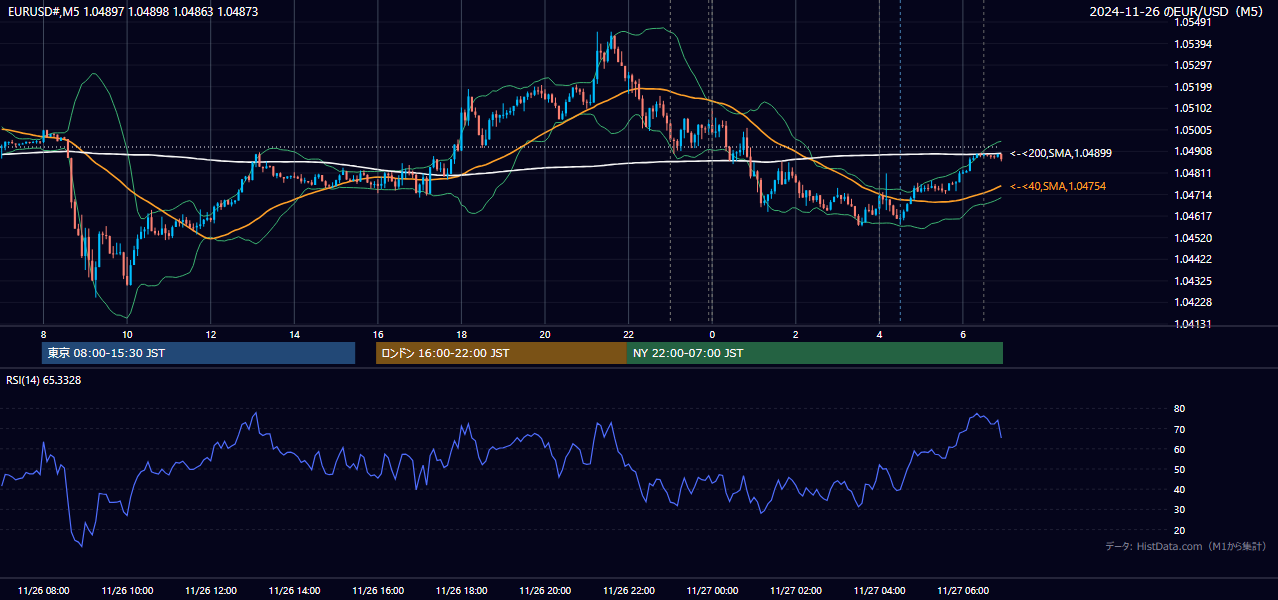The image size is (1278, 600).
Task: Click the bottom date label 11/27 00:00
Action: pyautogui.click(x=711, y=591)
